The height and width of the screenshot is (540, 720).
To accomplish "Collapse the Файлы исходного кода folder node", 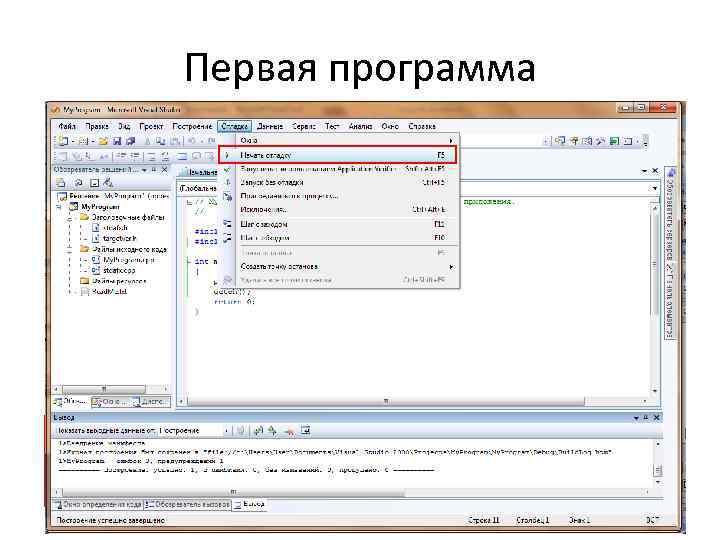I will tap(70, 250).
